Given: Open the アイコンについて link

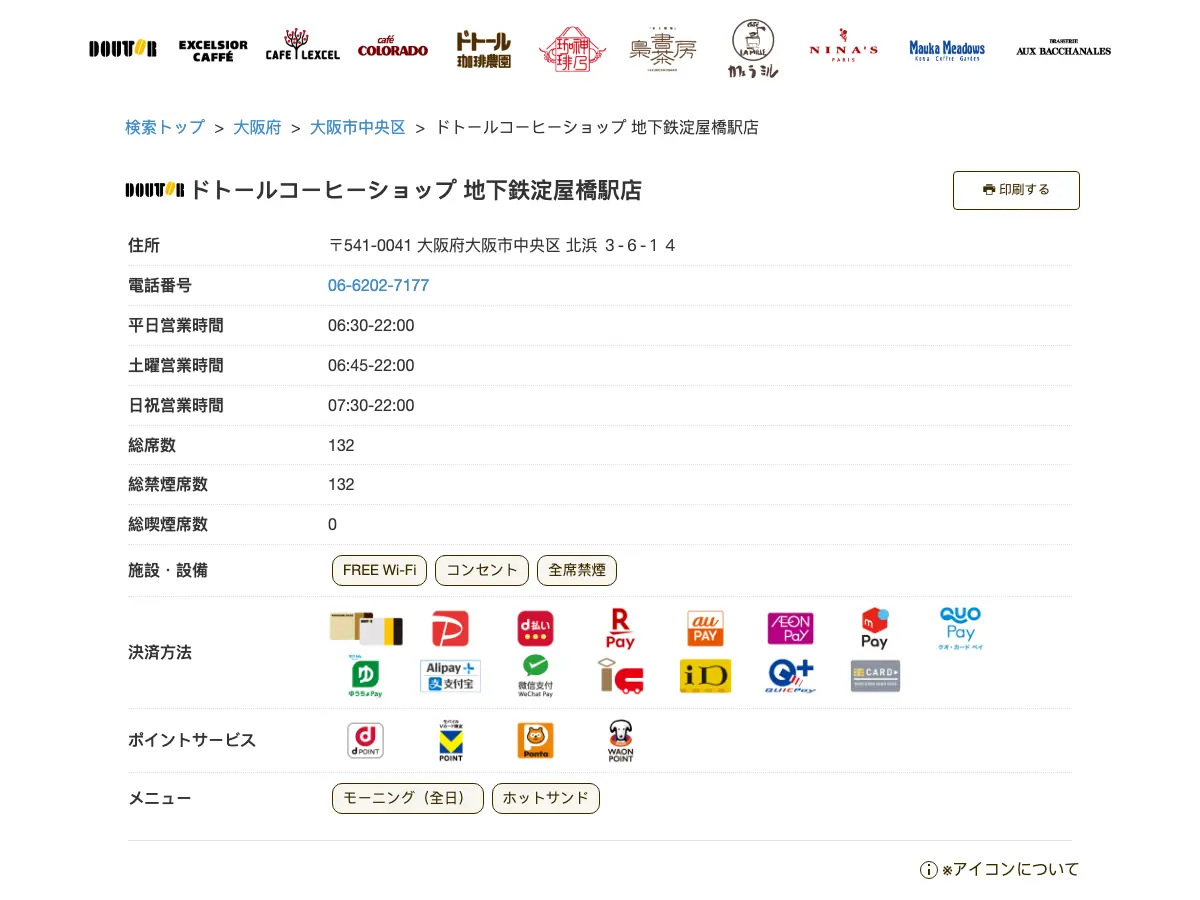Looking at the screenshot, I should (1010, 870).
